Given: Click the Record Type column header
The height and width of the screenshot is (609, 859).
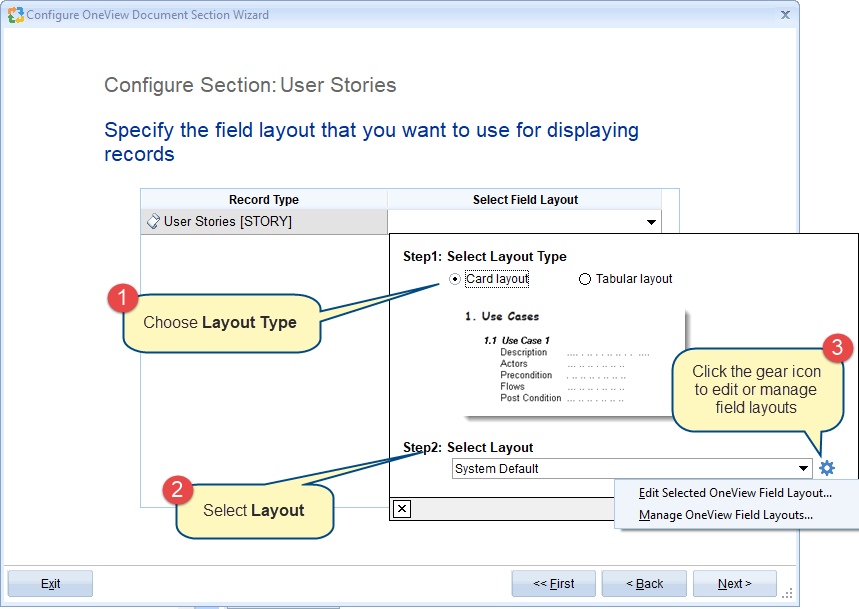Looking at the screenshot, I should tap(264, 200).
